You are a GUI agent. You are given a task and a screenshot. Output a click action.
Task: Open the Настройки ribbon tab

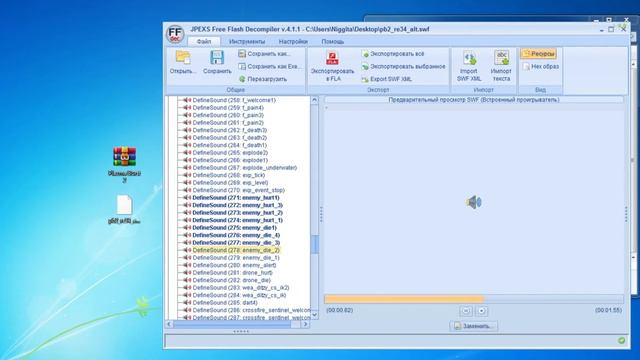tap(293, 42)
